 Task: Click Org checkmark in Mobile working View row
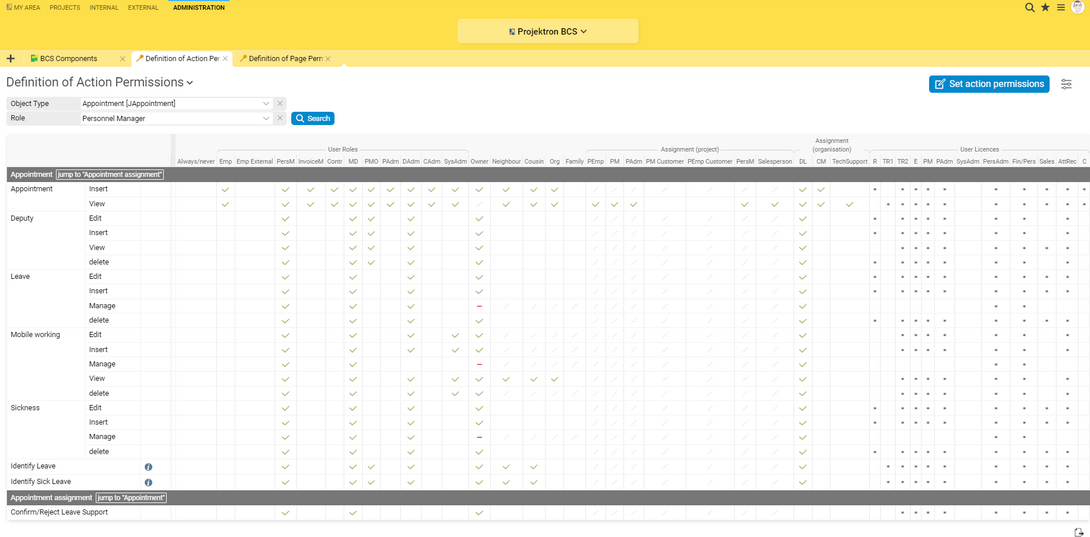554,379
